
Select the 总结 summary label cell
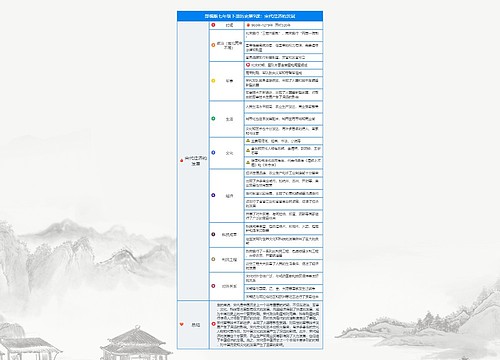(x=193, y=325)
